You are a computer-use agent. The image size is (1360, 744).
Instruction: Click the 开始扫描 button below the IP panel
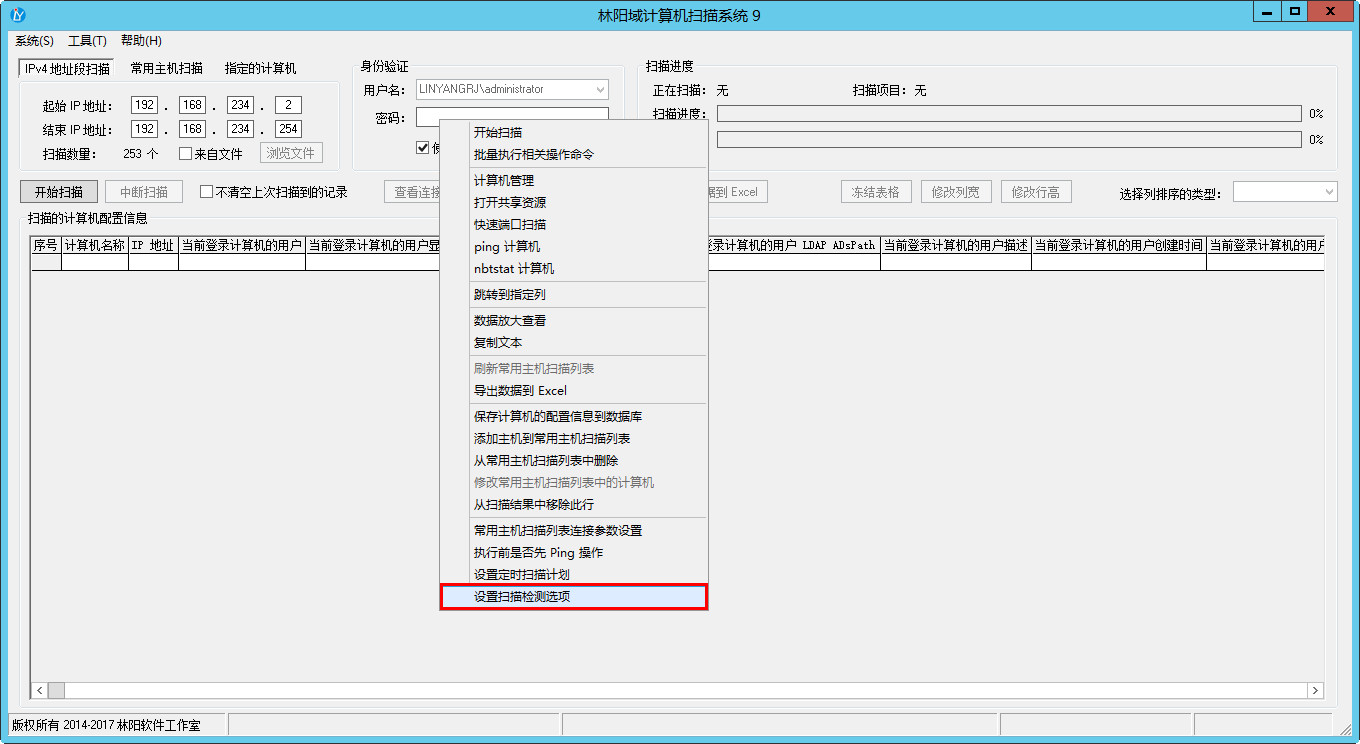(59, 192)
